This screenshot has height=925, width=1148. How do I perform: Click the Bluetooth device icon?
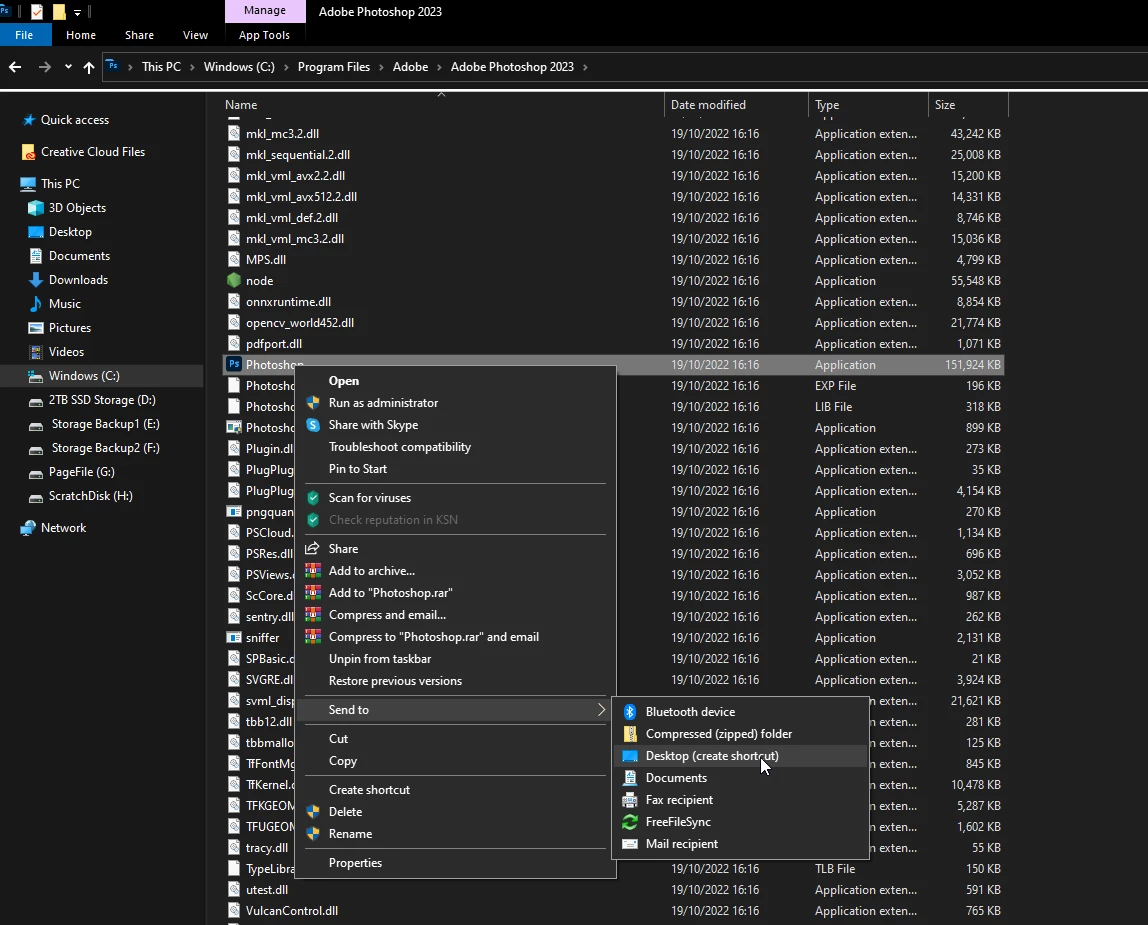(x=630, y=712)
